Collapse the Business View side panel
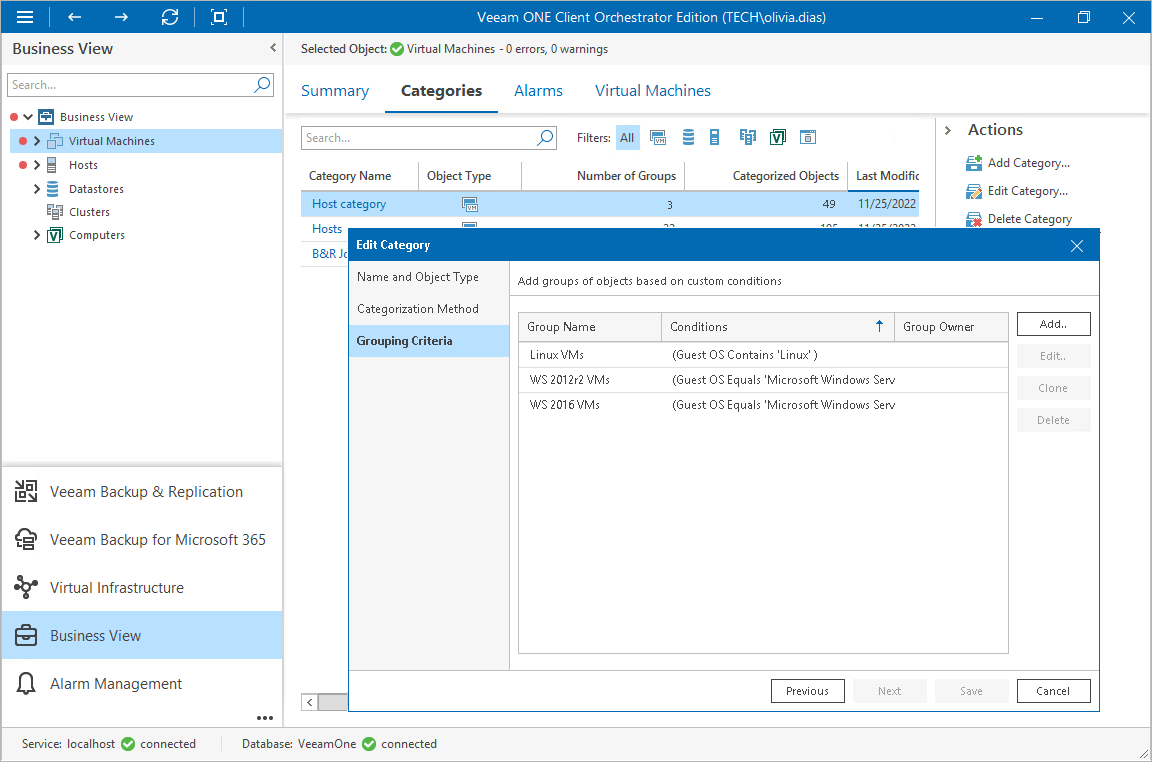This screenshot has height=762, width=1152. pyautogui.click(x=273, y=48)
